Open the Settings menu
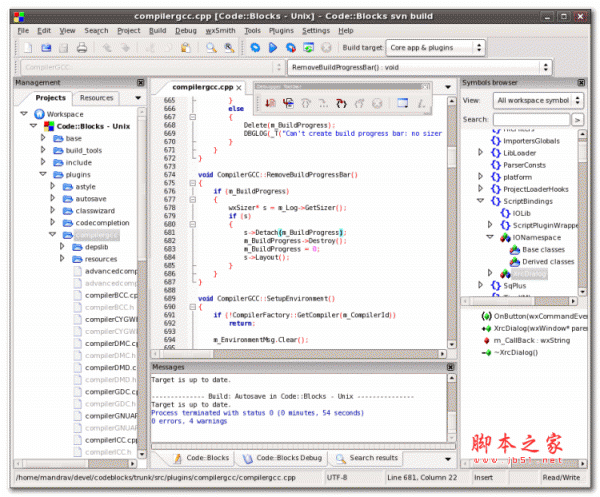Viewport: 600px width, 497px height. (x=316, y=31)
